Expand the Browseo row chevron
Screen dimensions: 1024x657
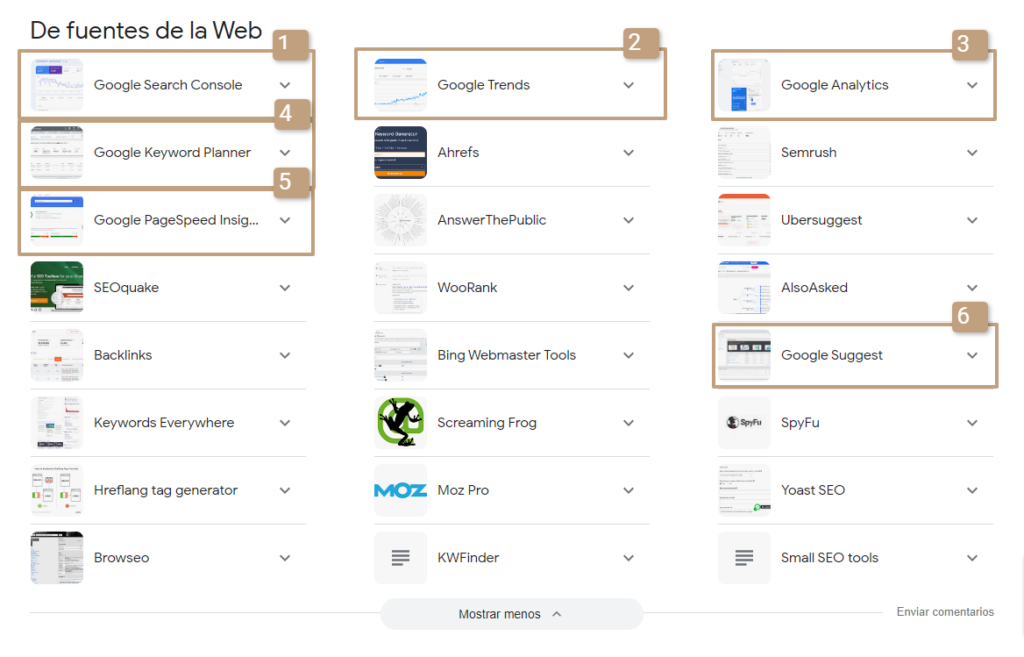pyautogui.click(x=285, y=558)
